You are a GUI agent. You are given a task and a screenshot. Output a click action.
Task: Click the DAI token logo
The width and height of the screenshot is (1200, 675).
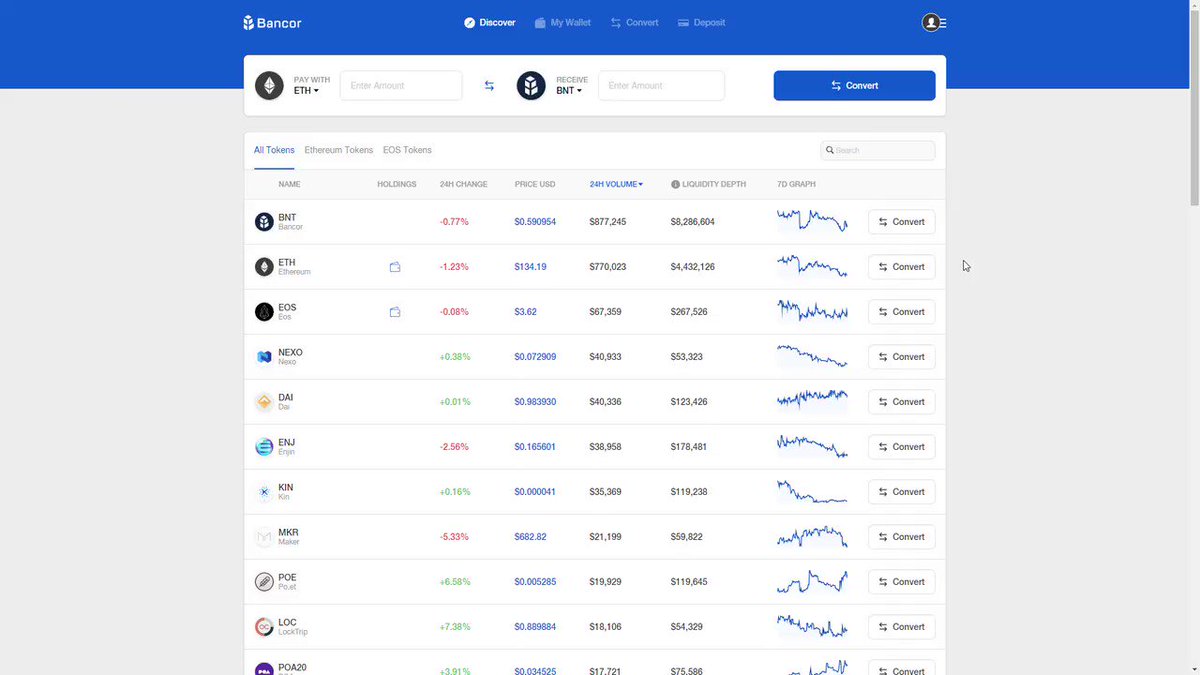coord(264,402)
